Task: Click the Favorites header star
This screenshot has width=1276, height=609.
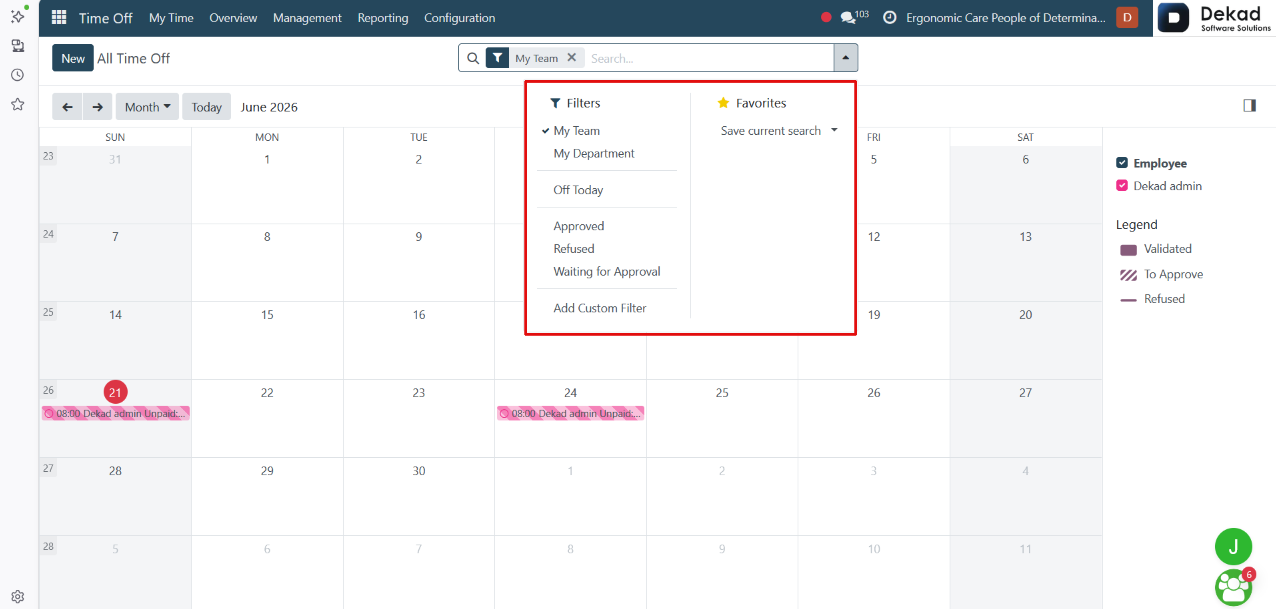Action: 724,103
